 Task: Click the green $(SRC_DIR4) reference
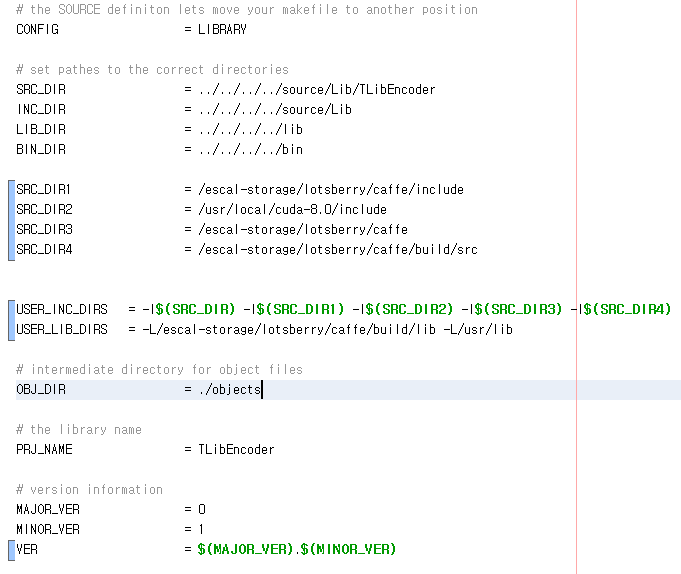pyautogui.click(x=627, y=309)
